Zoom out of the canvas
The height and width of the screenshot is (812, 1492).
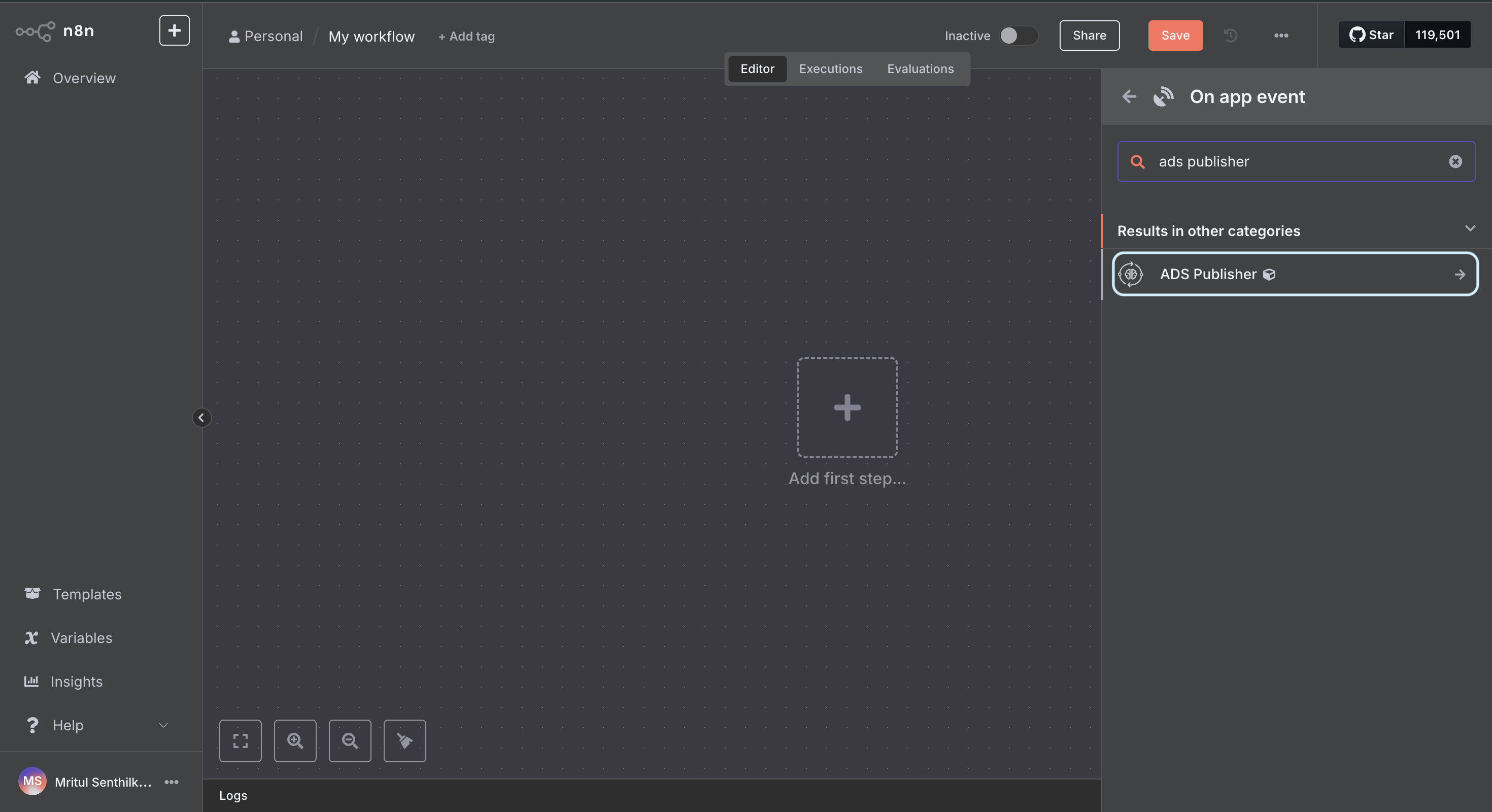pos(349,741)
